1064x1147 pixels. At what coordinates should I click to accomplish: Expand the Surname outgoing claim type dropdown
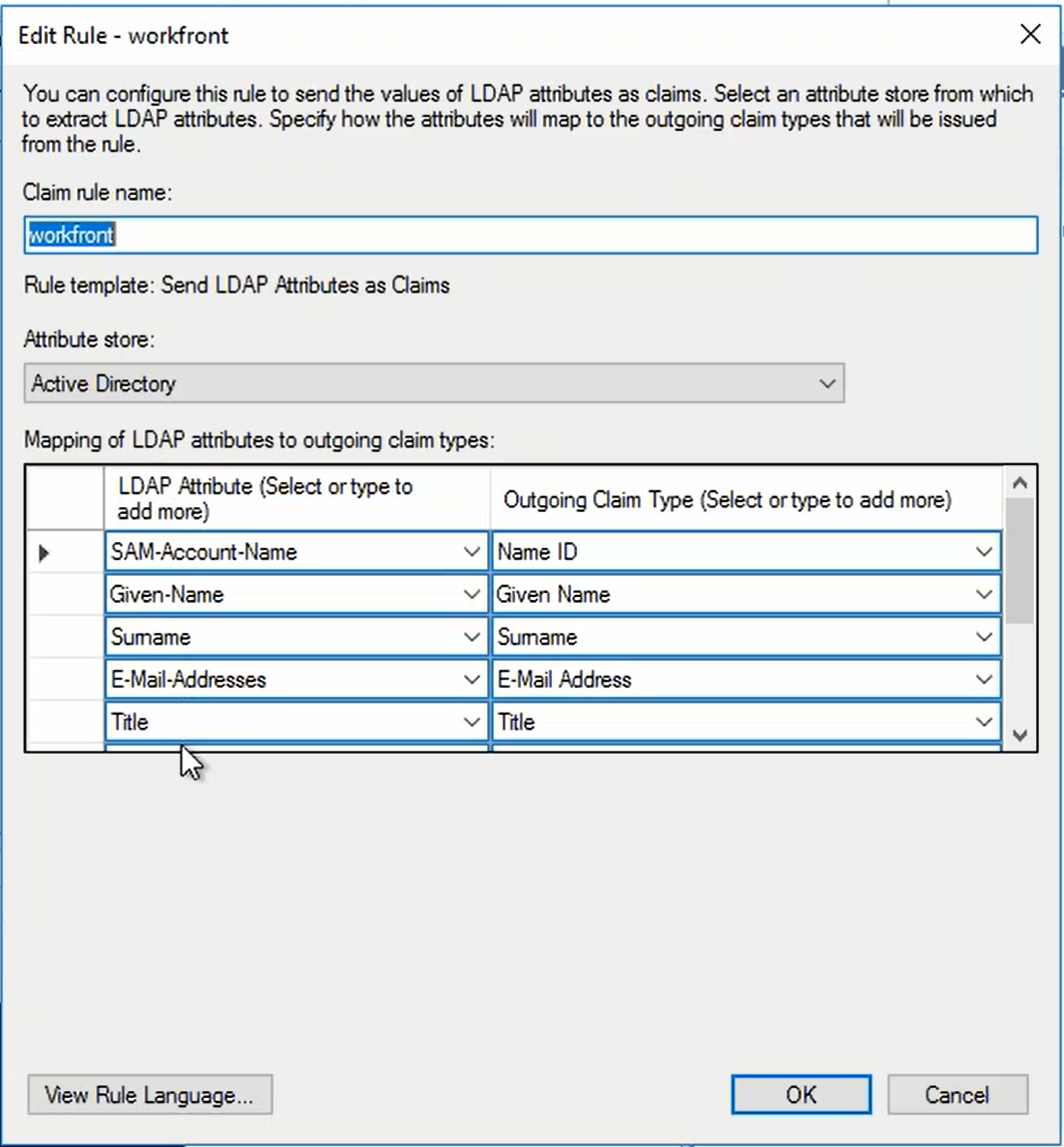983,638
